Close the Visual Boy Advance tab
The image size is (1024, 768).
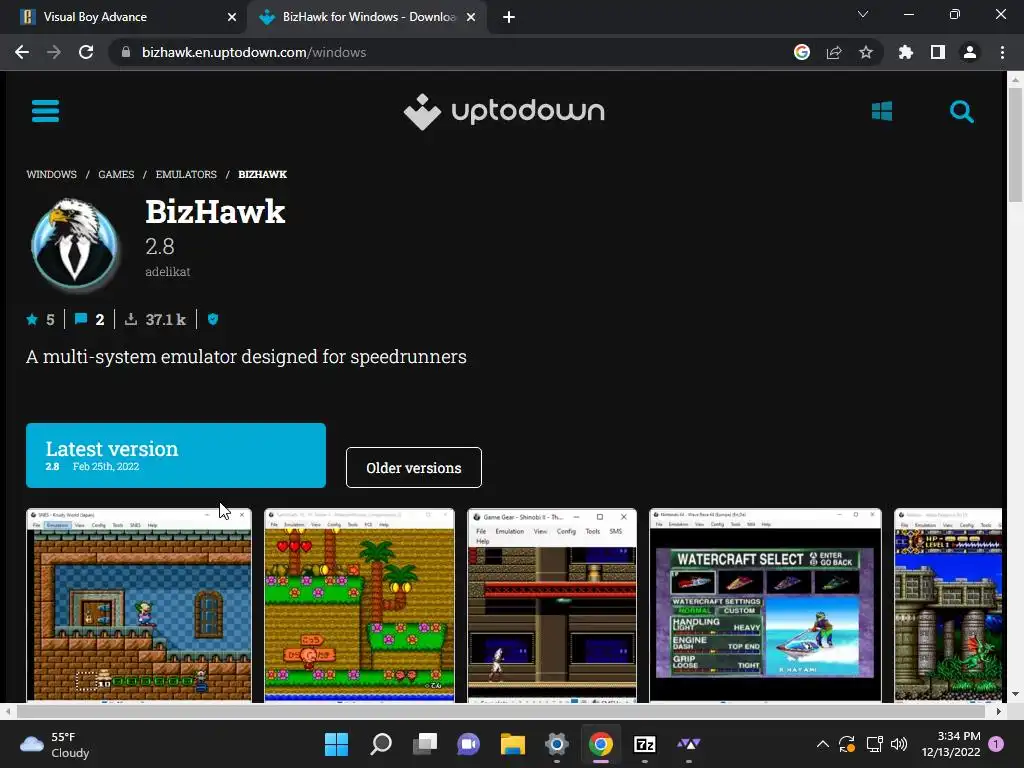tap(232, 17)
